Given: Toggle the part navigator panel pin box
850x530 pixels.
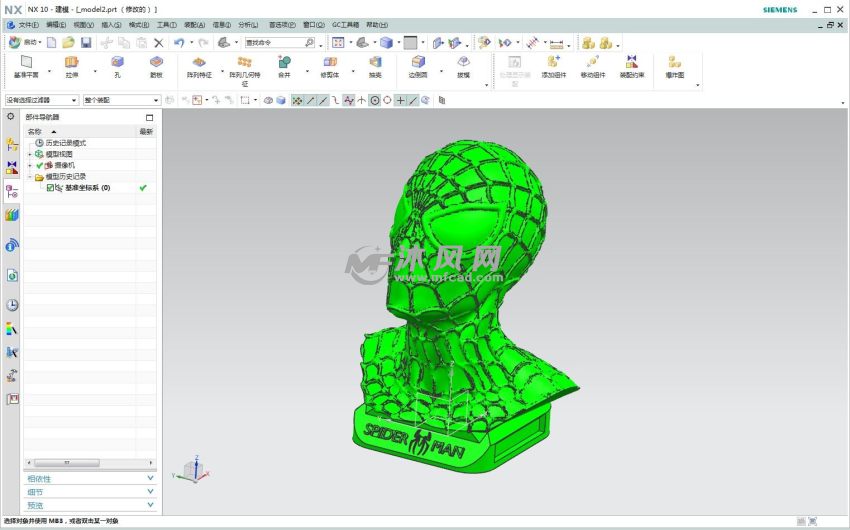Looking at the screenshot, I should (149, 118).
